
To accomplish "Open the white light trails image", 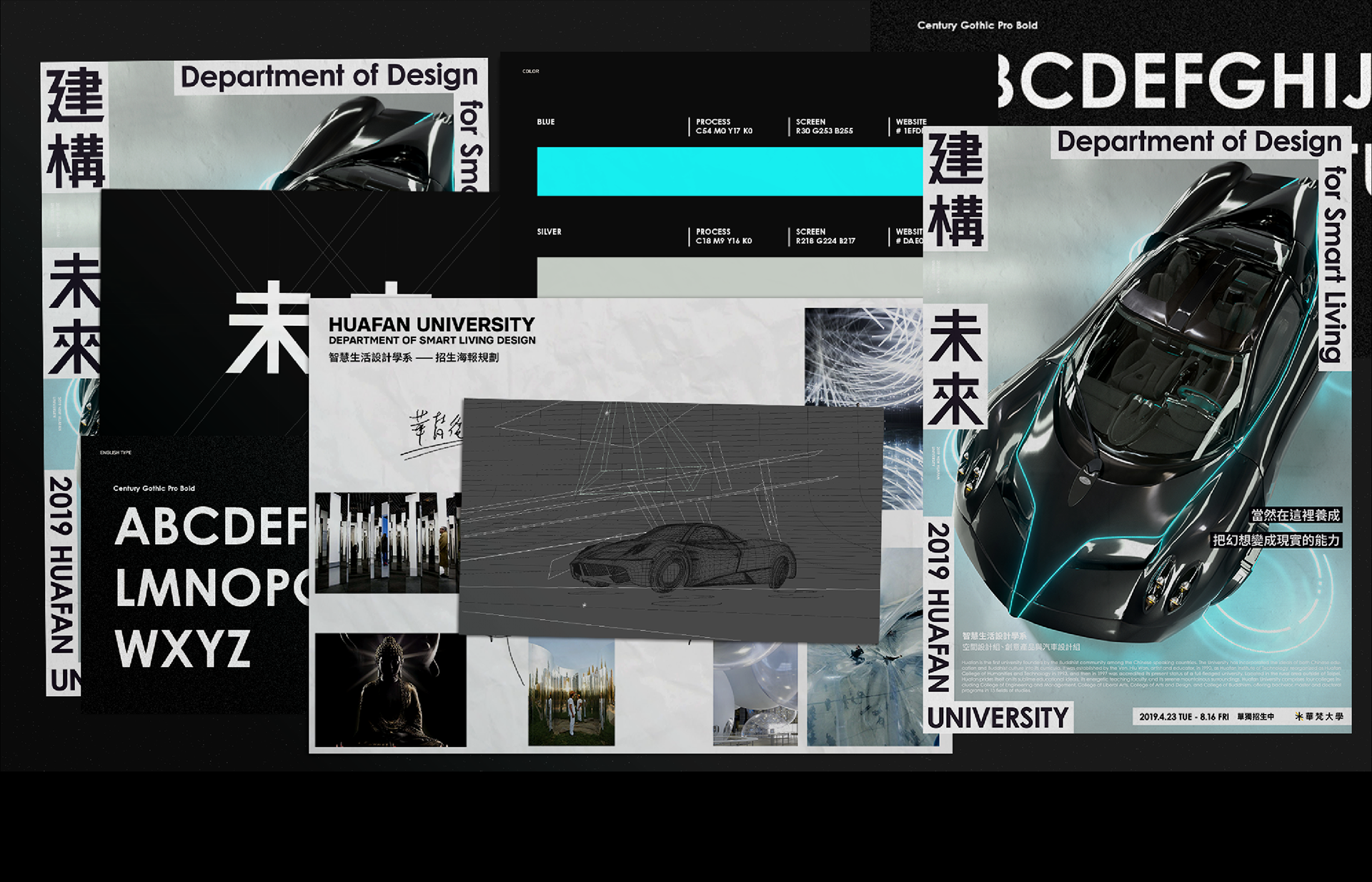I will 863,355.
